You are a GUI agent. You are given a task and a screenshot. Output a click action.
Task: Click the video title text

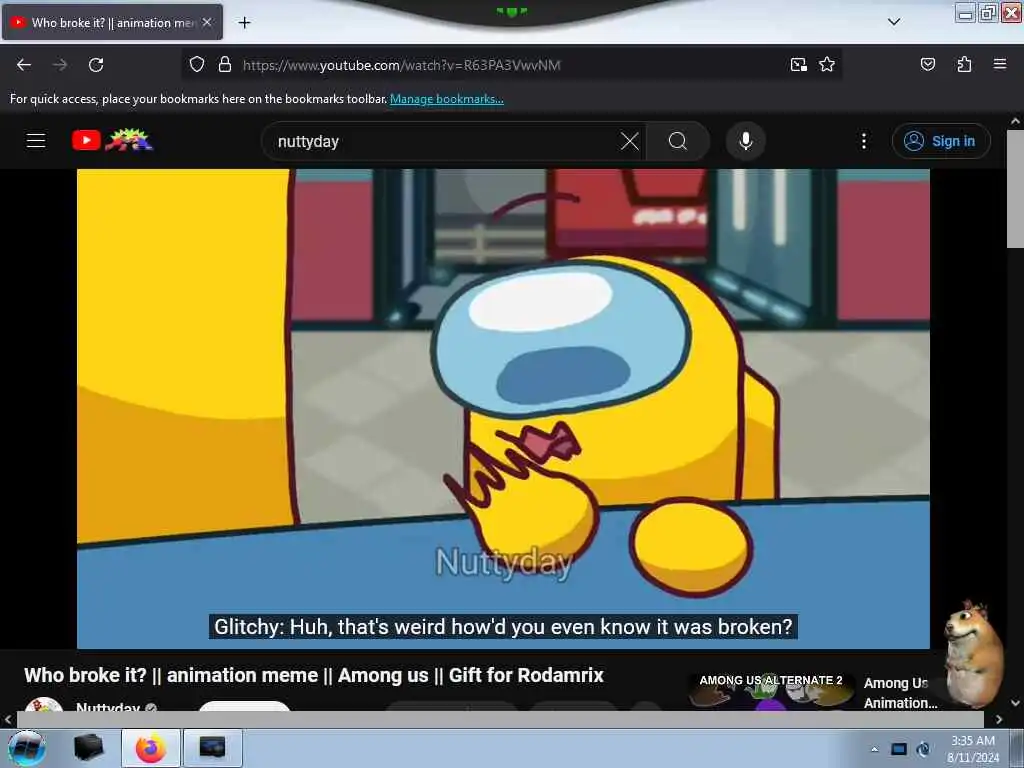[x=313, y=675]
